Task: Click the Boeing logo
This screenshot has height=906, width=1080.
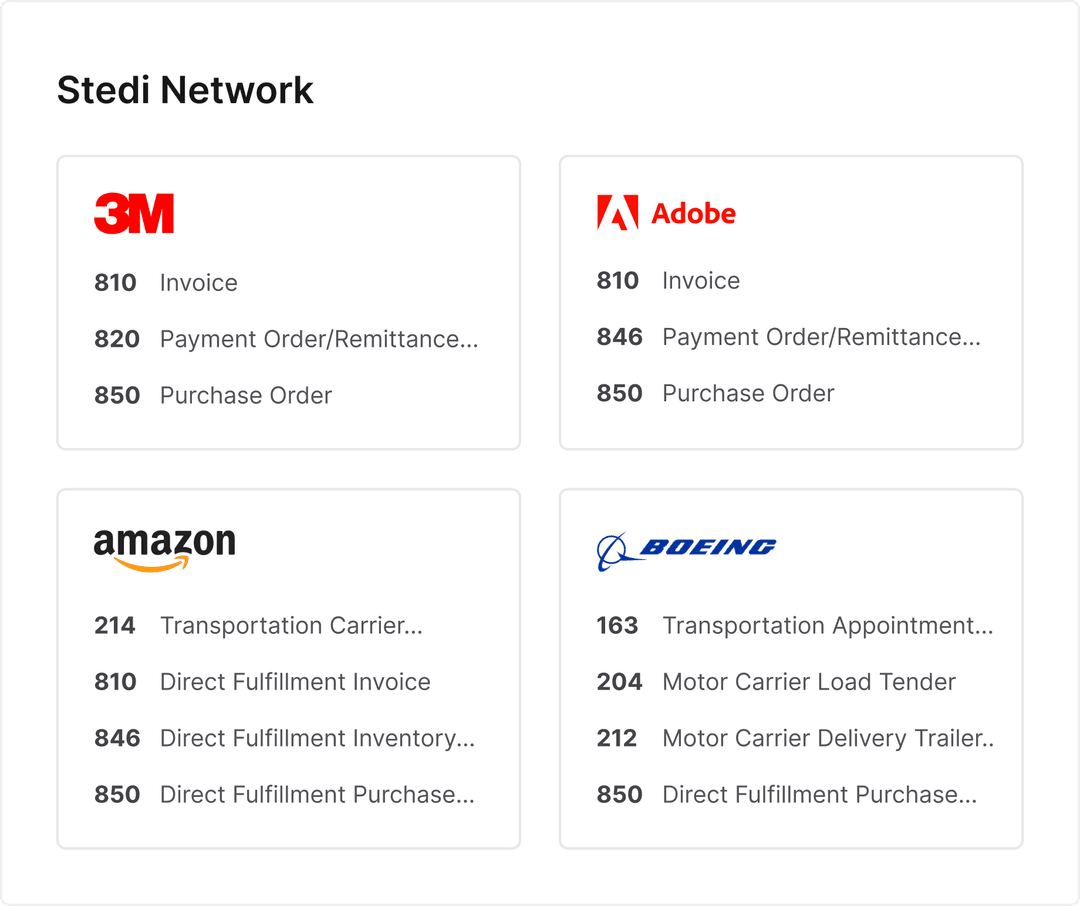Action: tap(686, 549)
